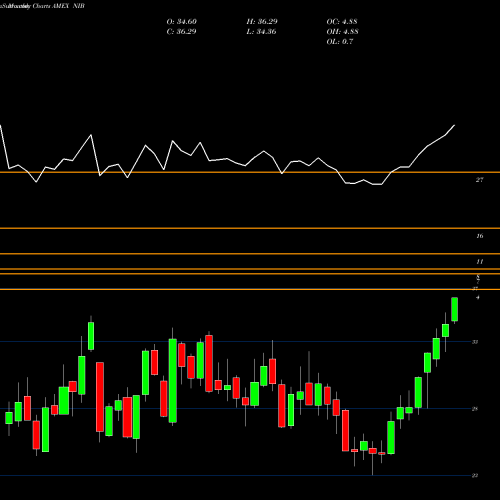Click the "OL: 0.7" readout
Viewport: 500px width, 500px height.
coord(340,42)
